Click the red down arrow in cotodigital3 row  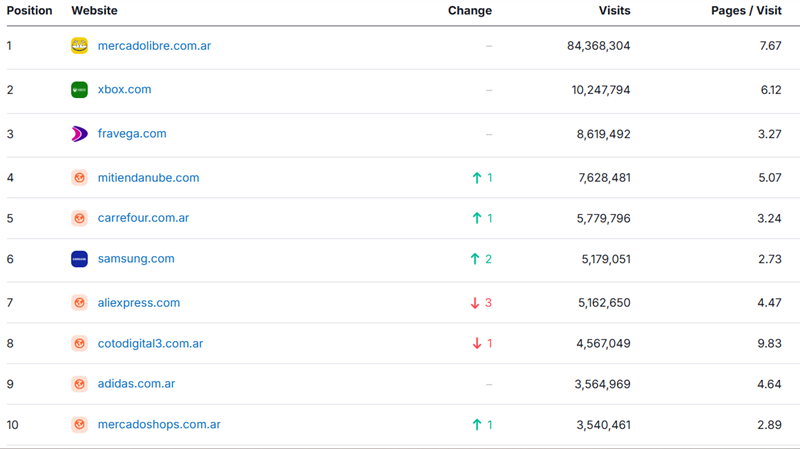(x=477, y=343)
